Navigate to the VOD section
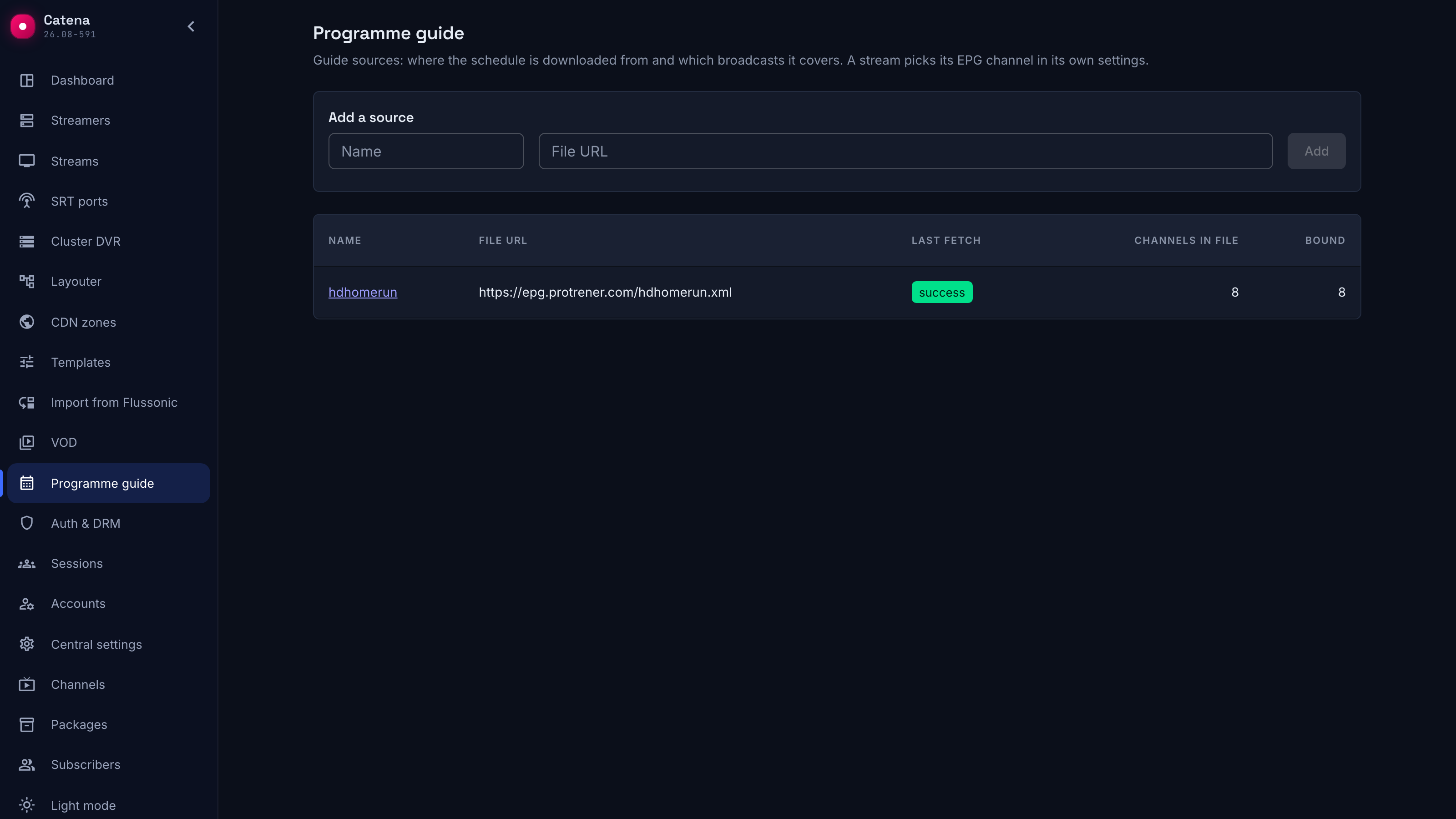Screen dimensions: 1456x819 click(x=109, y=443)
